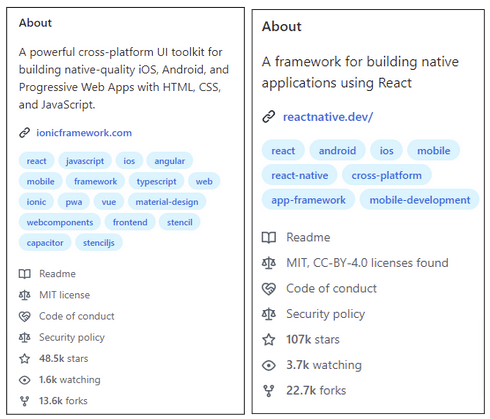Select the frontend topic tag
Viewport: 490px width, 419px height.
tap(130, 222)
